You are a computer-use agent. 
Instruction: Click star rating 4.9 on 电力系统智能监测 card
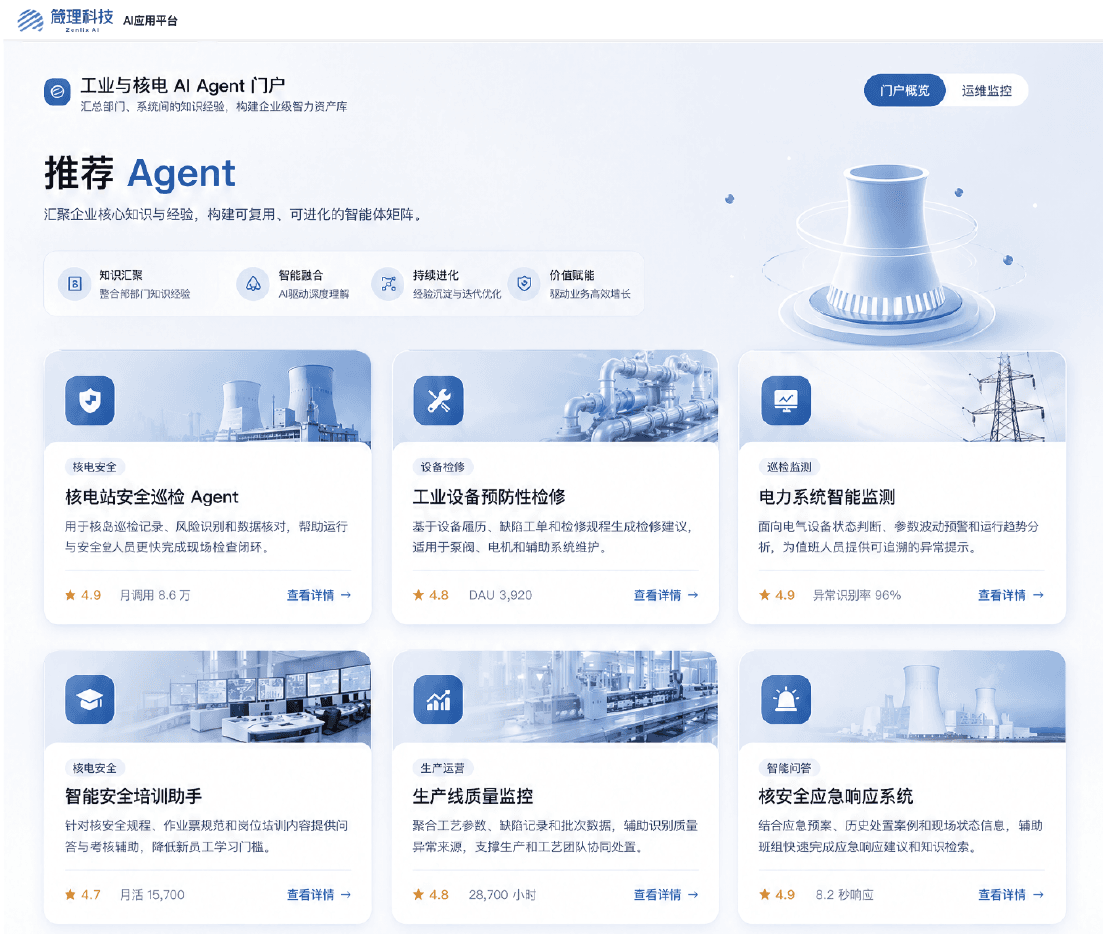point(777,596)
